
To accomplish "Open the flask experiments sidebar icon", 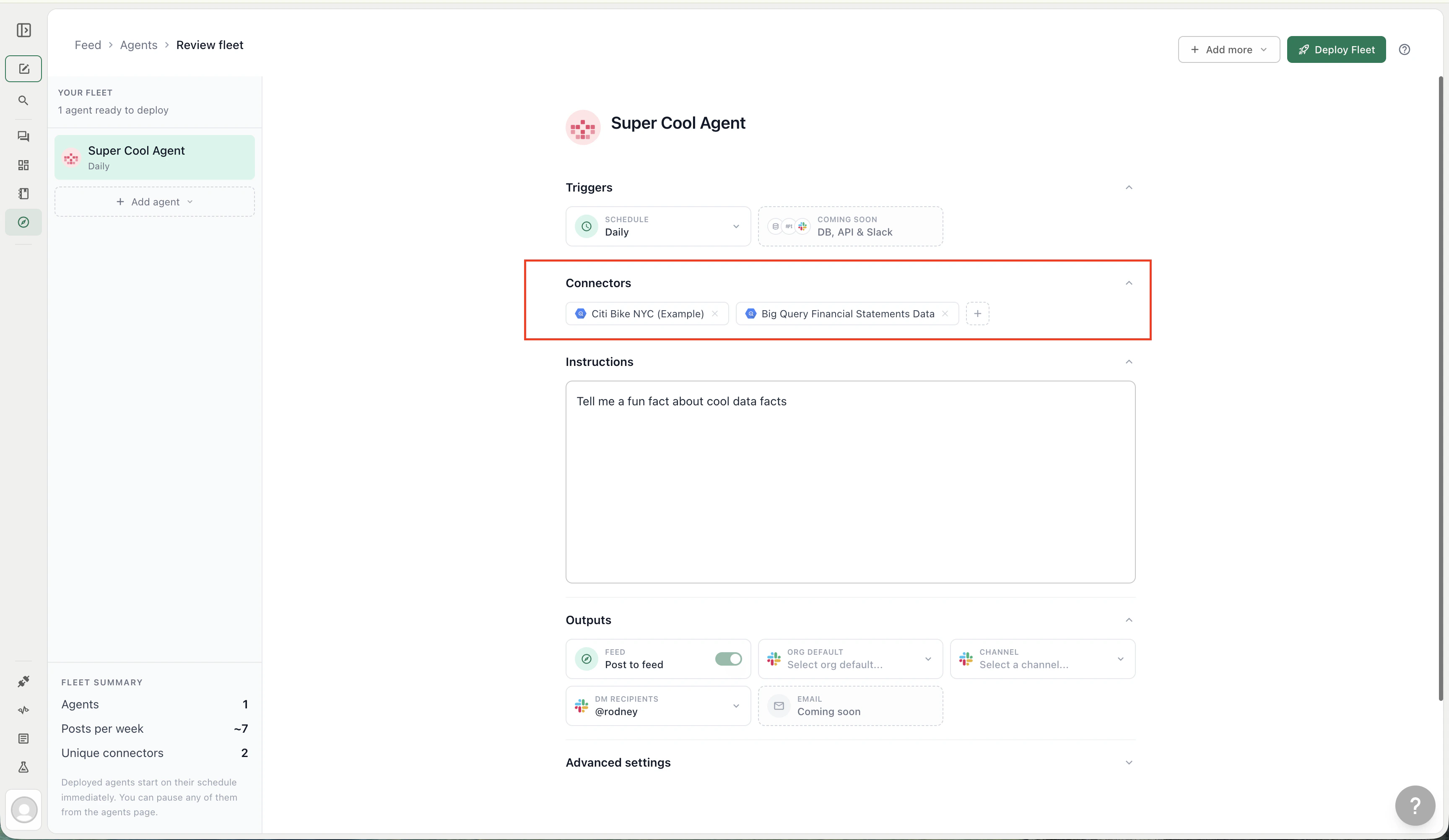I will pyautogui.click(x=23, y=767).
